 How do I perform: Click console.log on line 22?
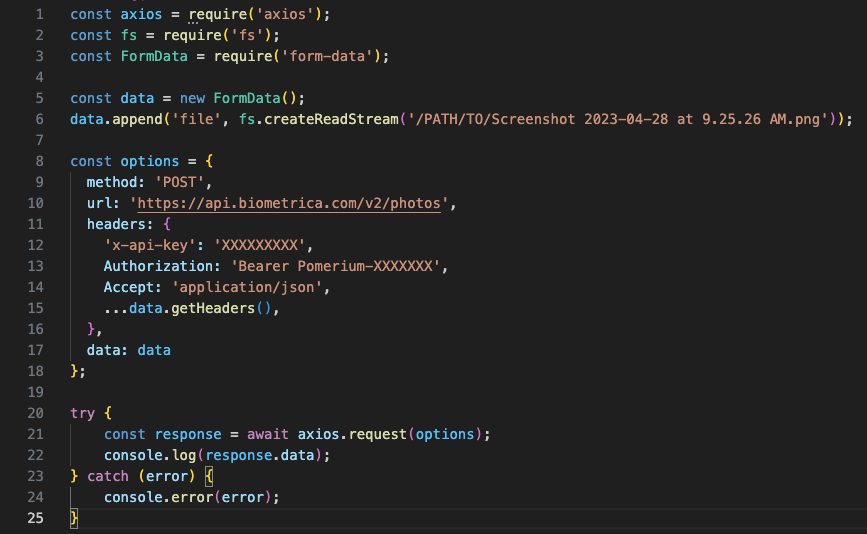click(150, 456)
